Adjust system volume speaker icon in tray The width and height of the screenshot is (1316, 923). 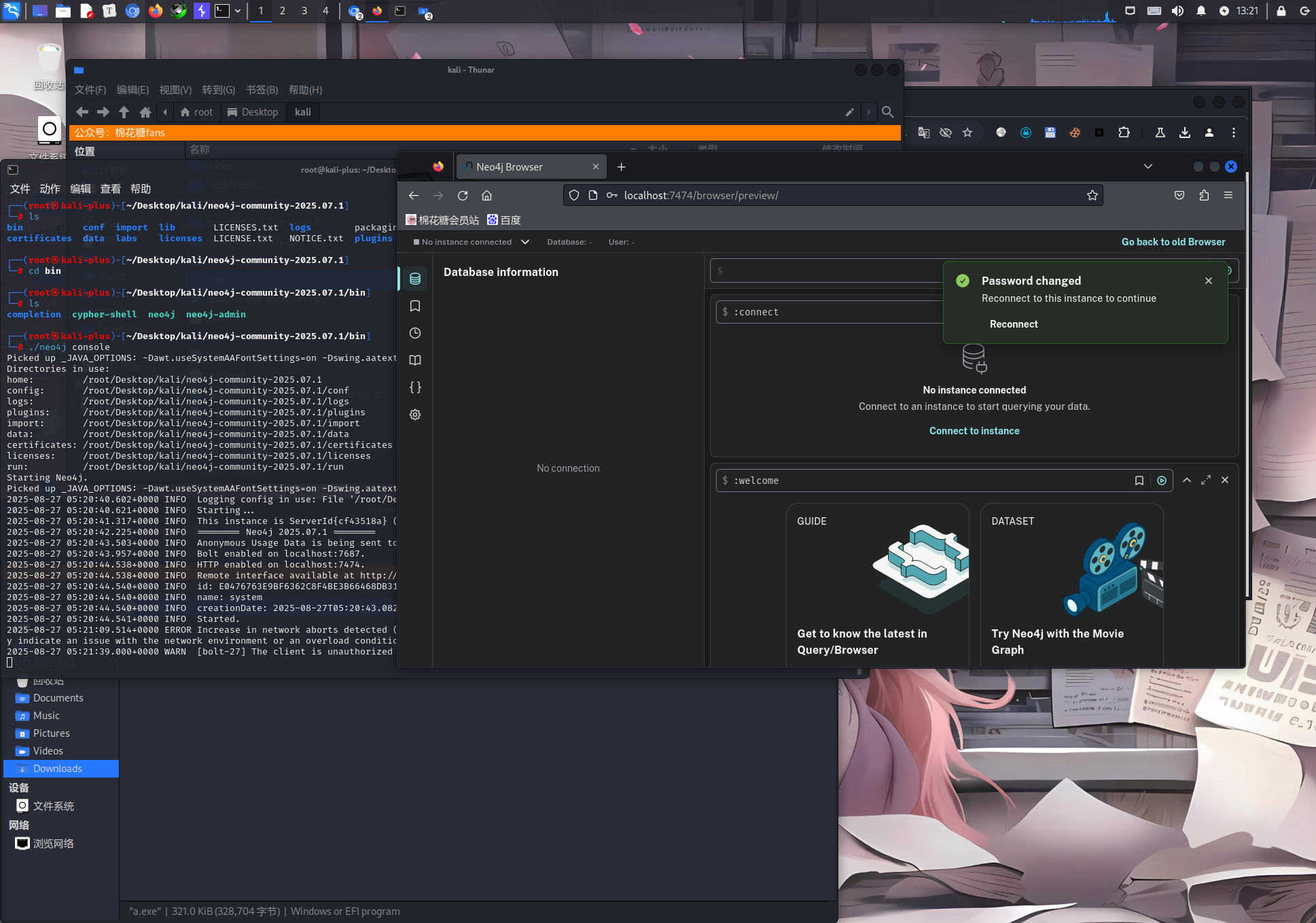point(1177,11)
